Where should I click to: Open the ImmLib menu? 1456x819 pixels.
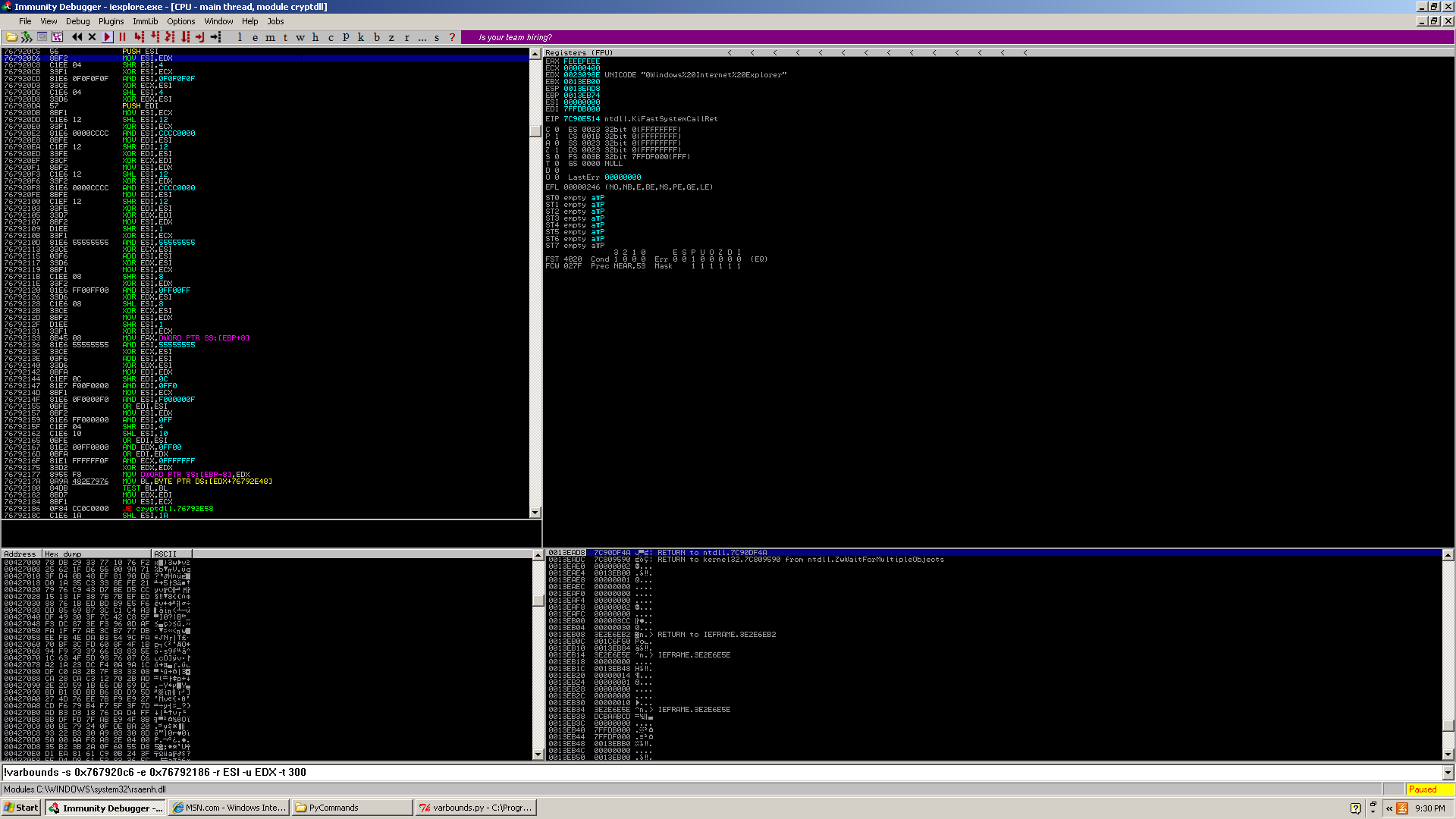tap(145, 21)
